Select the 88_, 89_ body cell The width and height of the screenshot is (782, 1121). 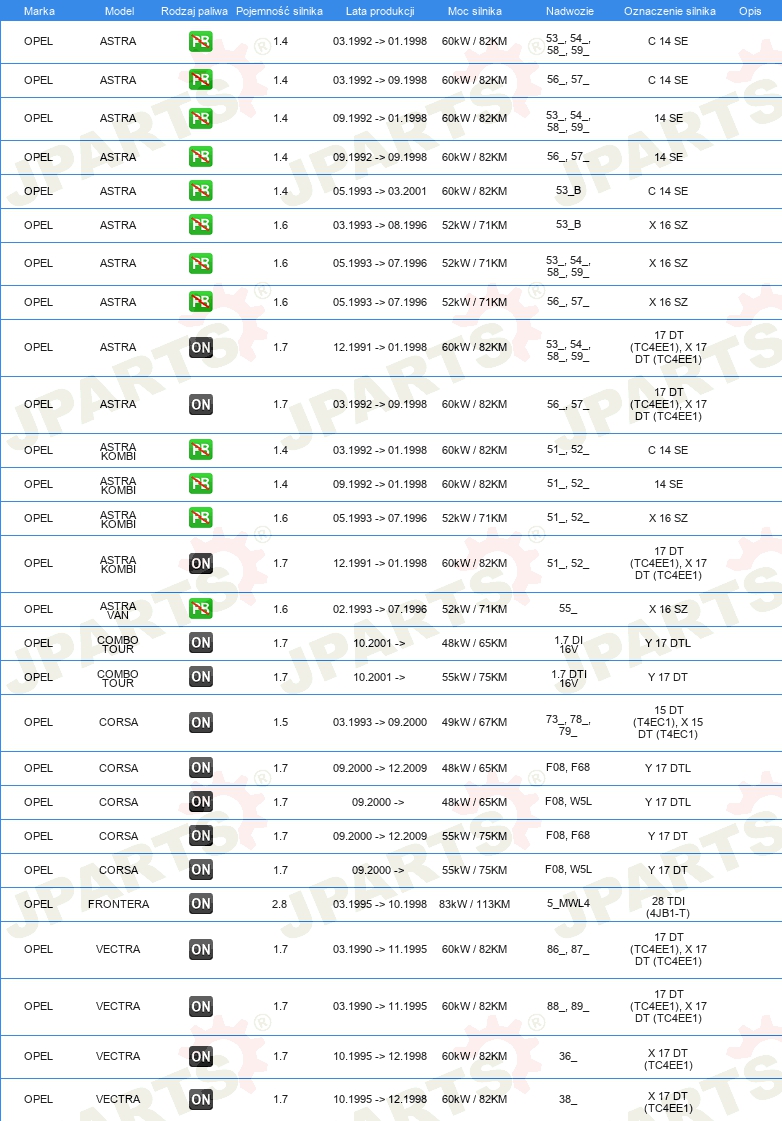(x=568, y=1007)
